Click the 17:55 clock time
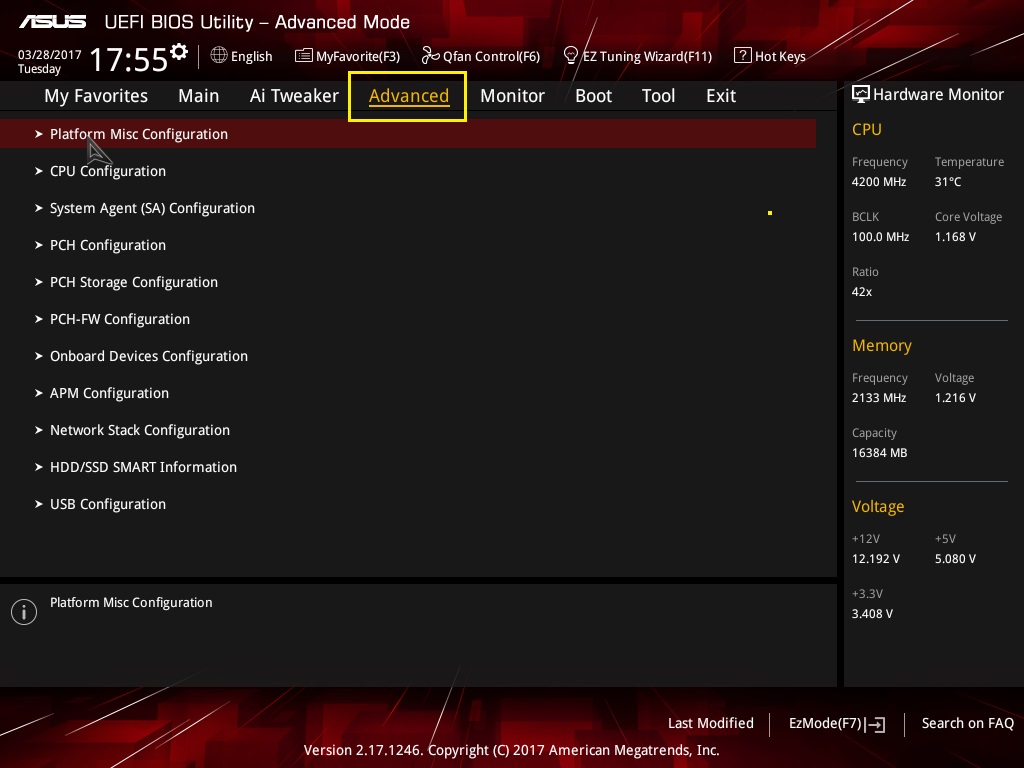Image resolution: width=1024 pixels, height=768 pixels. coord(129,59)
